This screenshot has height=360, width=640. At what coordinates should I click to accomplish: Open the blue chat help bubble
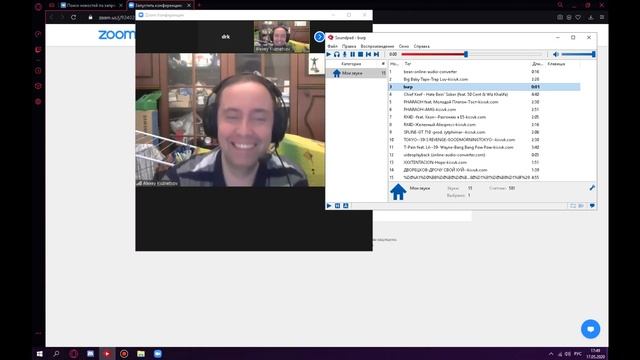(590, 329)
